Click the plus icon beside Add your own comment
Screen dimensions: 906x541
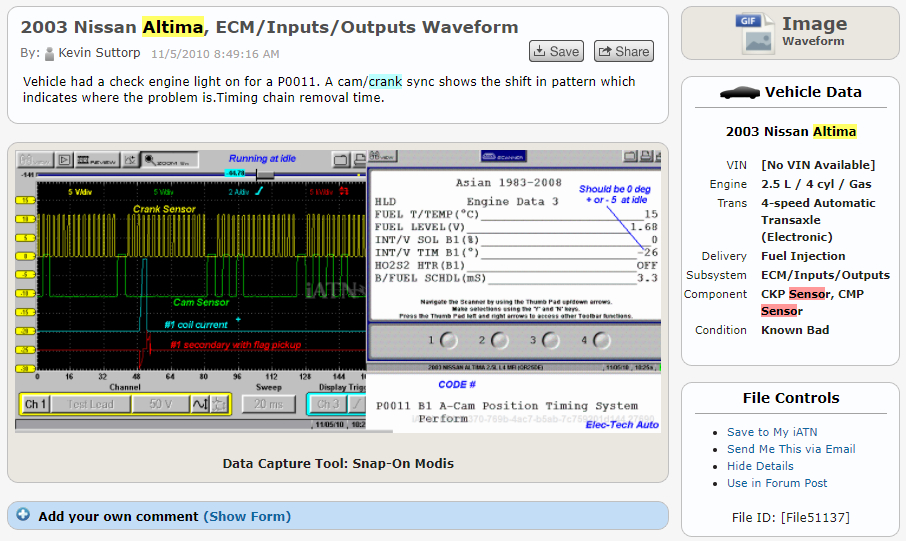click(23, 516)
